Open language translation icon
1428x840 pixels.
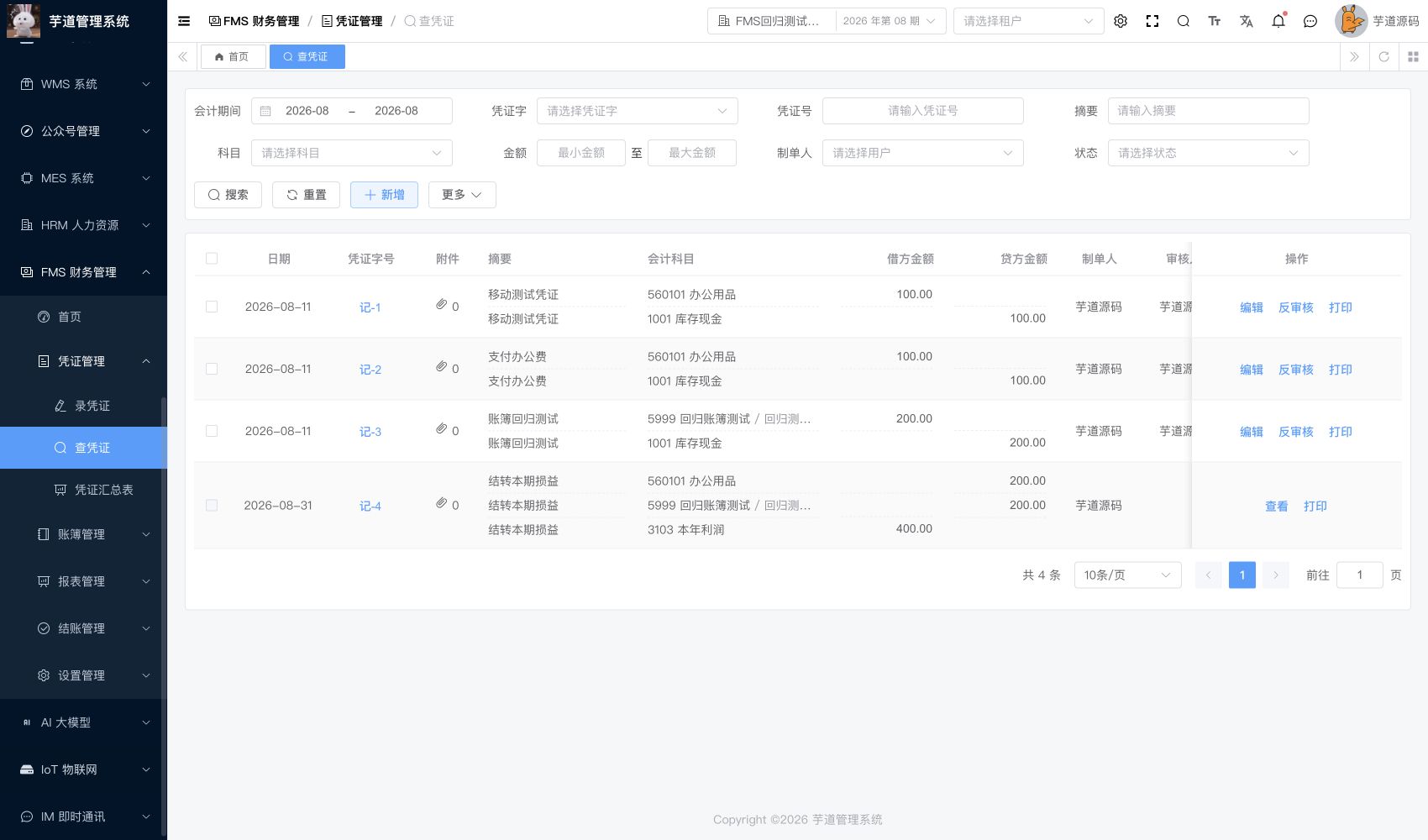click(1247, 21)
